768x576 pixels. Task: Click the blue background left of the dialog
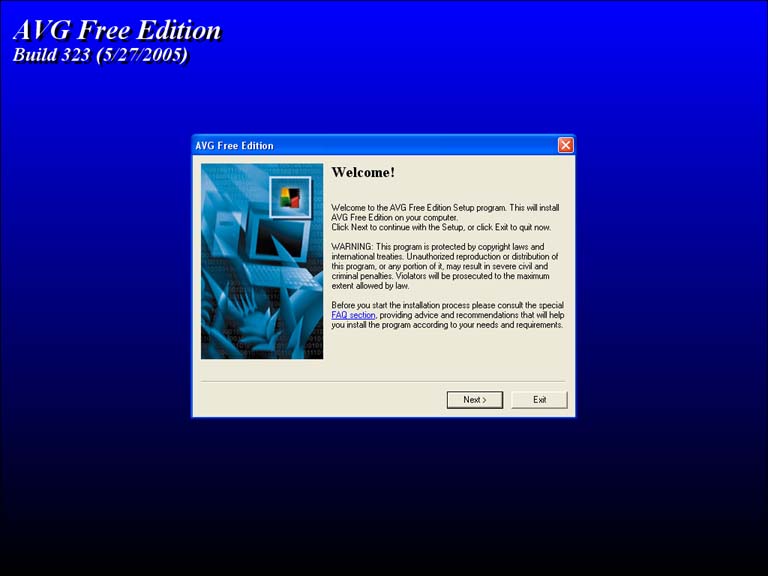coord(95,270)
